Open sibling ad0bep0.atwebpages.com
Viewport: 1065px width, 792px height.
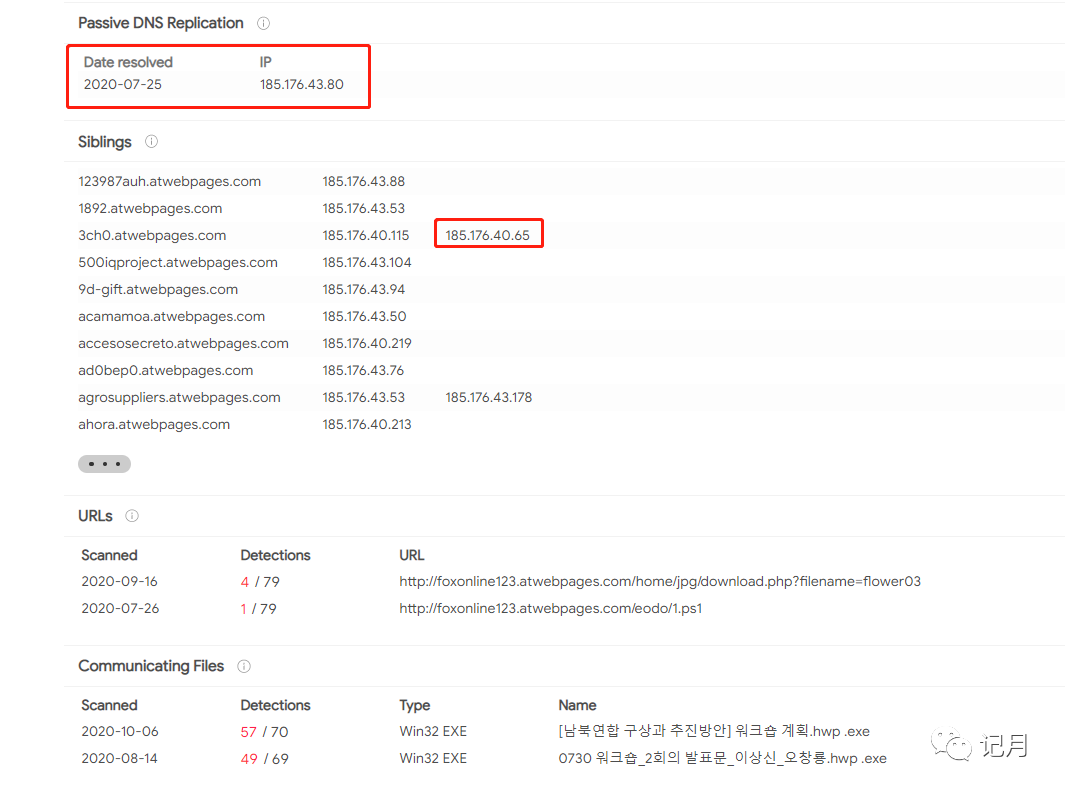pos(166,371)
